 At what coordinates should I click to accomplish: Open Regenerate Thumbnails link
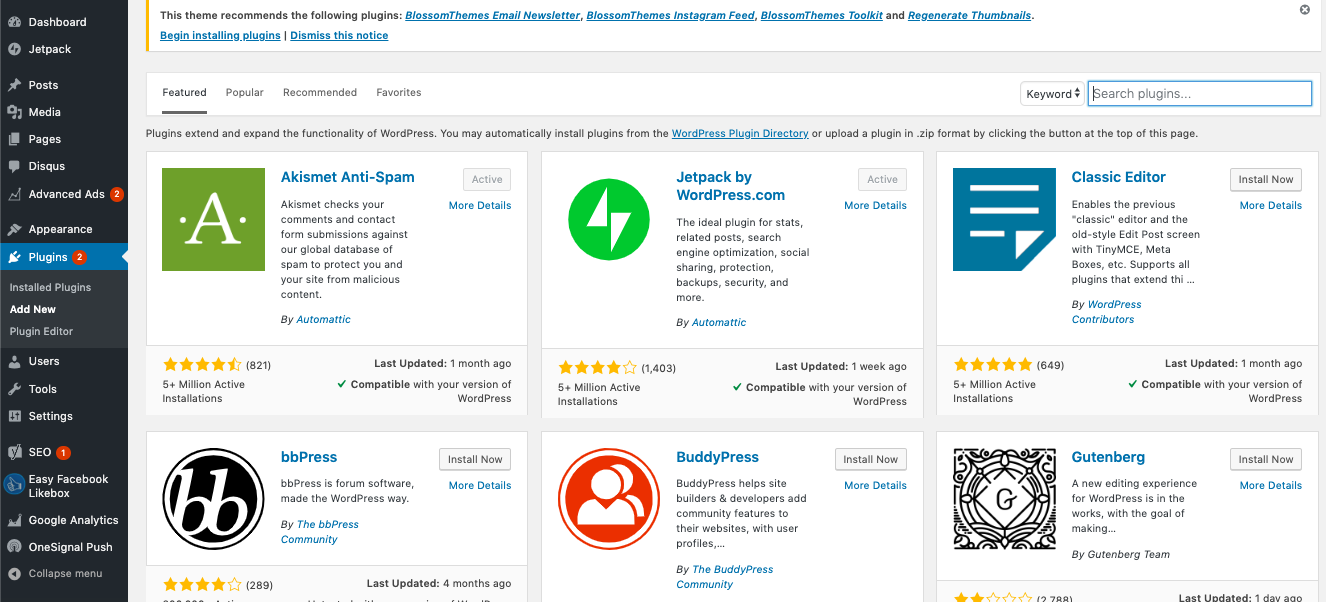point(970,16)
